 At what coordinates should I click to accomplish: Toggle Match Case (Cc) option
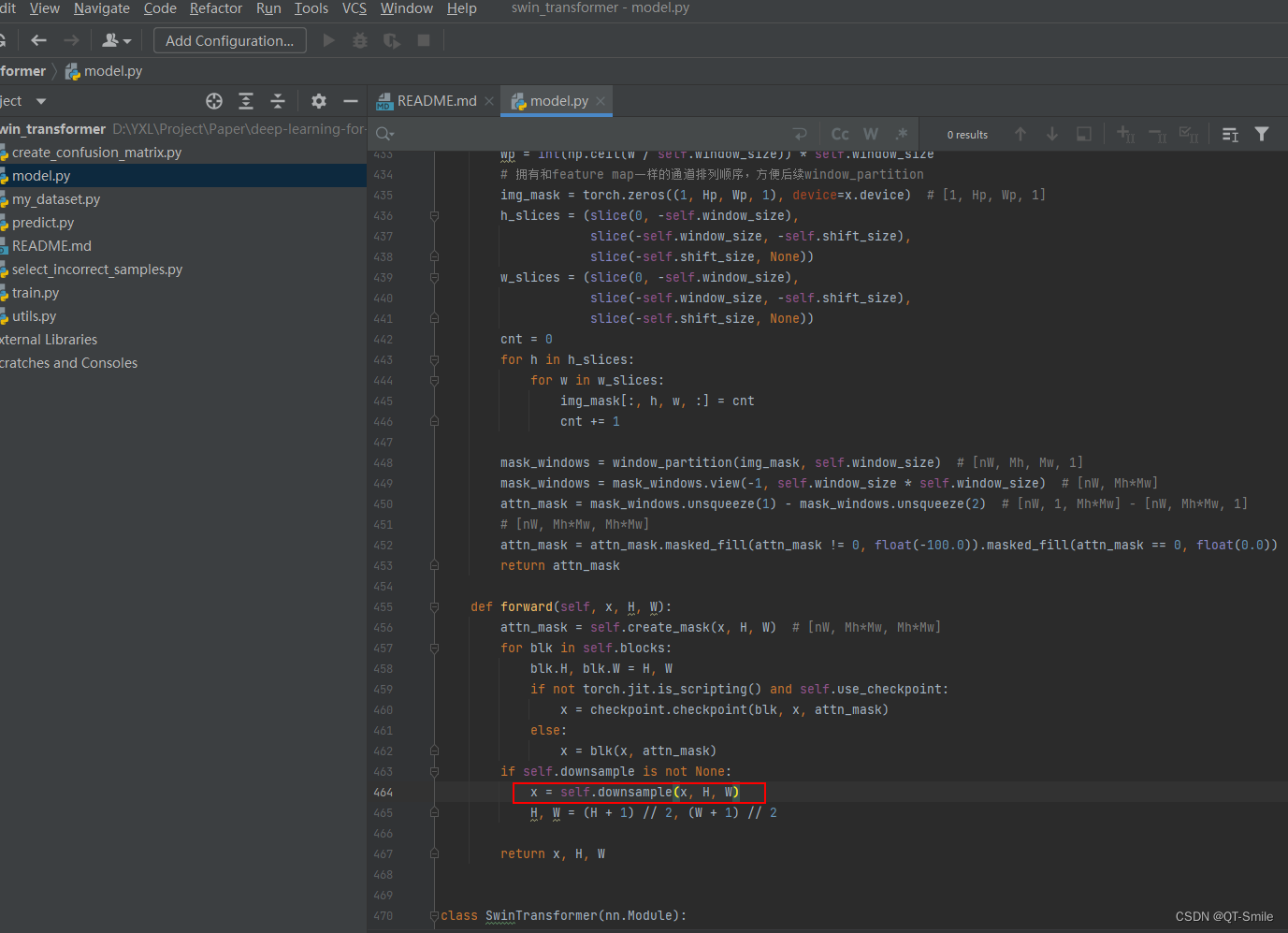(x=840, y=134)
